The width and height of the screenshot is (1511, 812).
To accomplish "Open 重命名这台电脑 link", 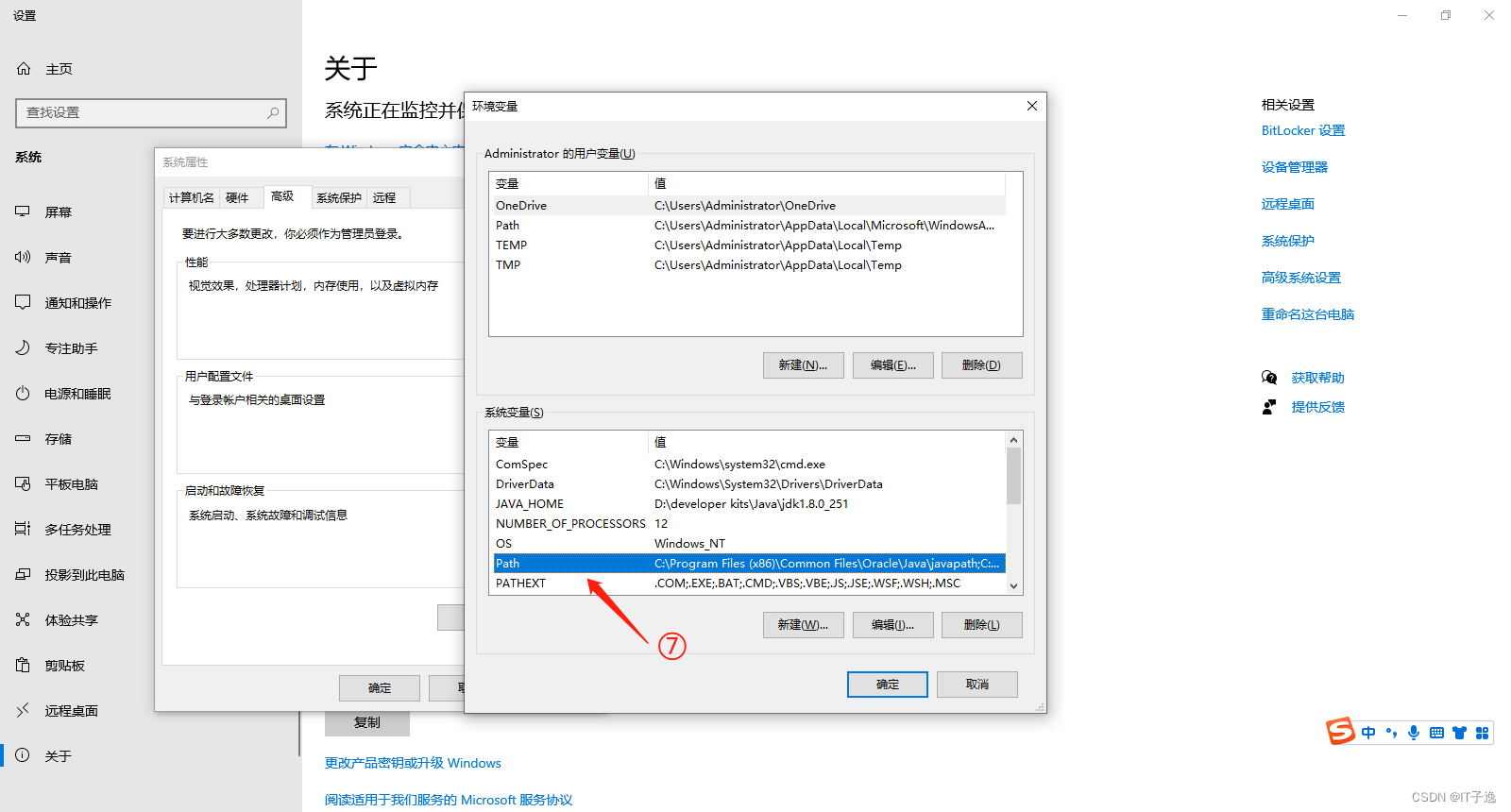I will pyautogui.click(x=1308, y=314).
